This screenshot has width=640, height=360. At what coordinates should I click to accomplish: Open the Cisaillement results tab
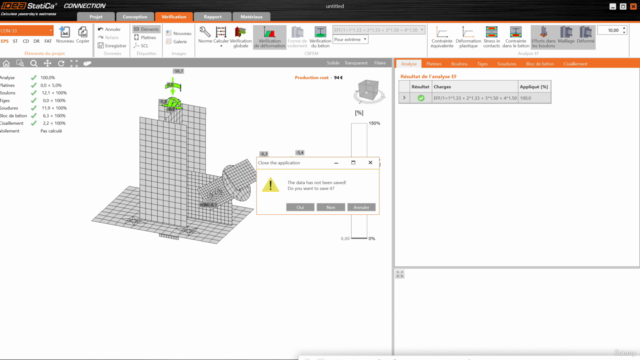tap(575, 64)
